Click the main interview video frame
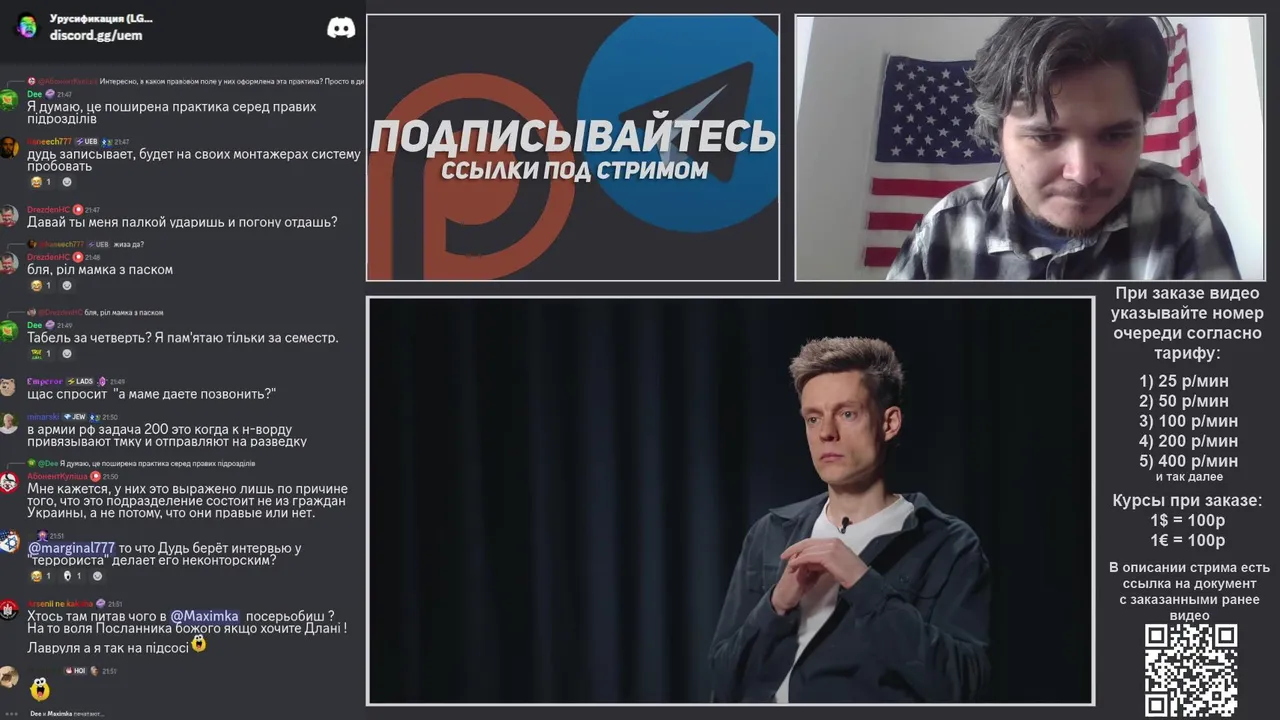This screenshot has height=720, width=1280. (x=730, y=500)
